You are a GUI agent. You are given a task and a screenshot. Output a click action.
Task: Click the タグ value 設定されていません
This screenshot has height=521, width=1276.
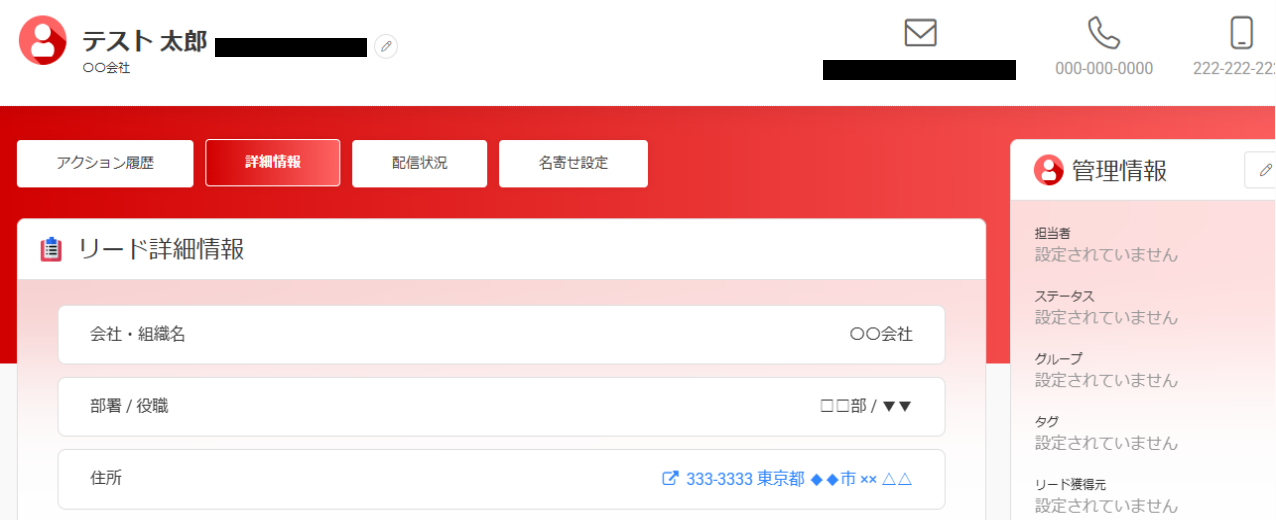click(1106, 442)
